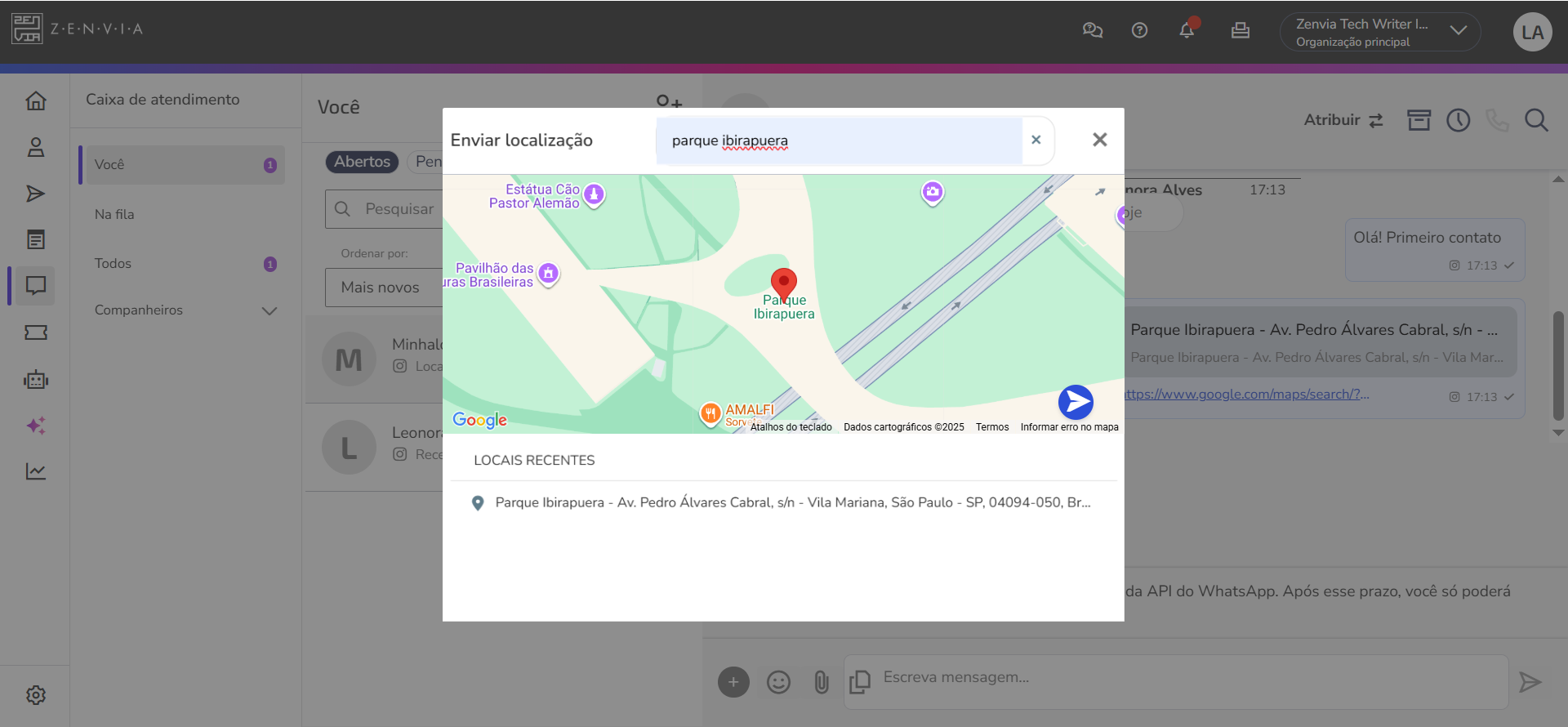Open the clock history icon in chat header

[1459, 120]
